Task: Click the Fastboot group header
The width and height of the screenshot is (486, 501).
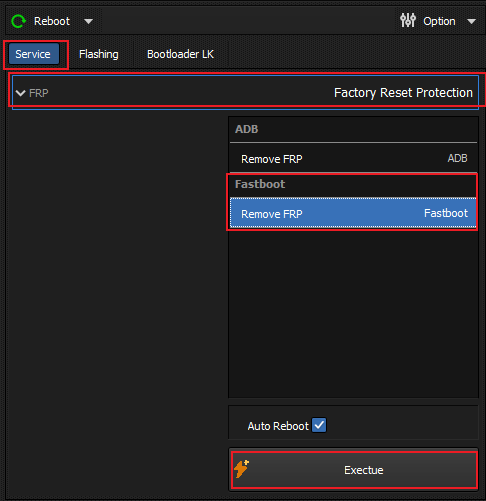Action: [x=353, y=184]
